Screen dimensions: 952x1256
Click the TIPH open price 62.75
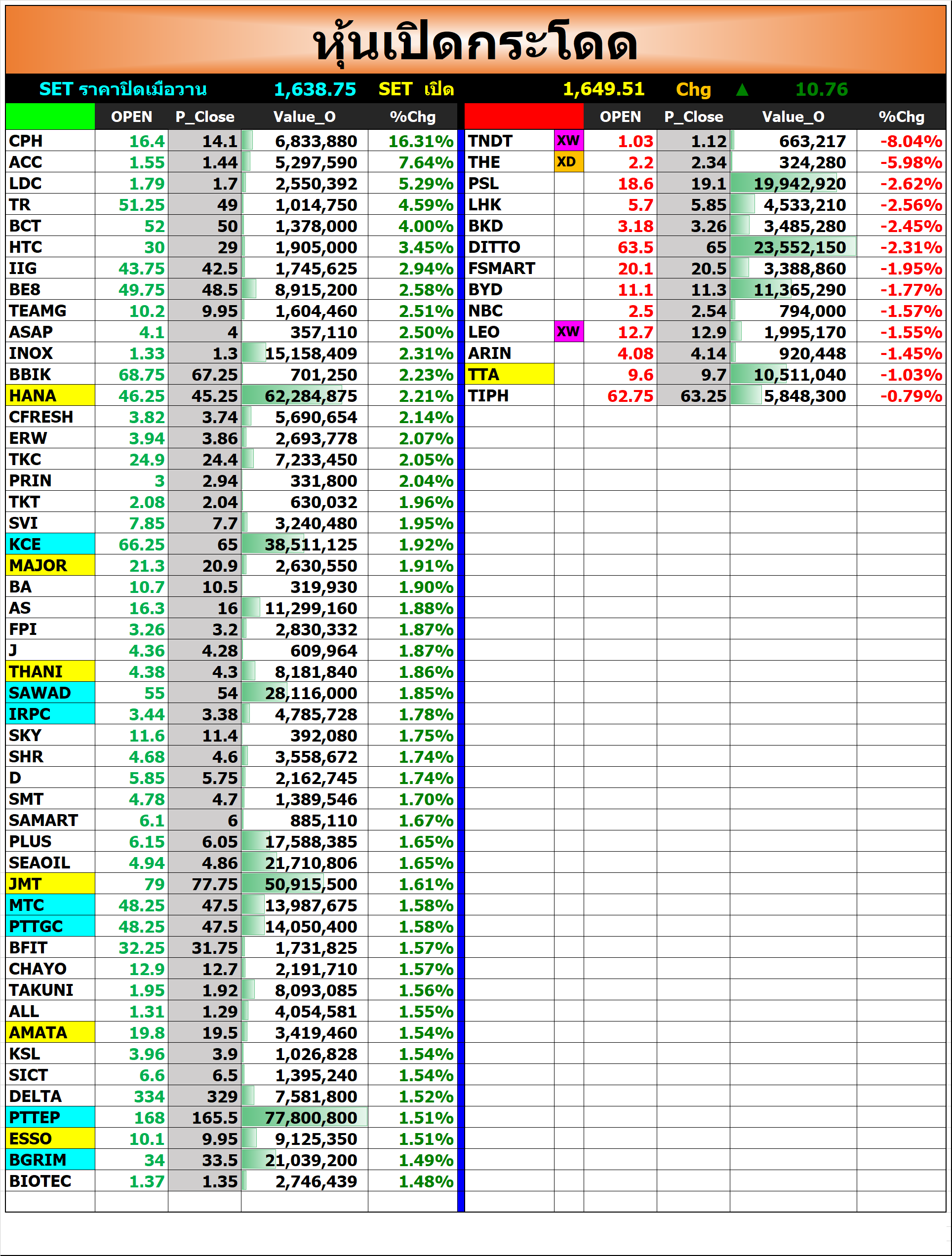pyautogui.click(x=631, y=396)
